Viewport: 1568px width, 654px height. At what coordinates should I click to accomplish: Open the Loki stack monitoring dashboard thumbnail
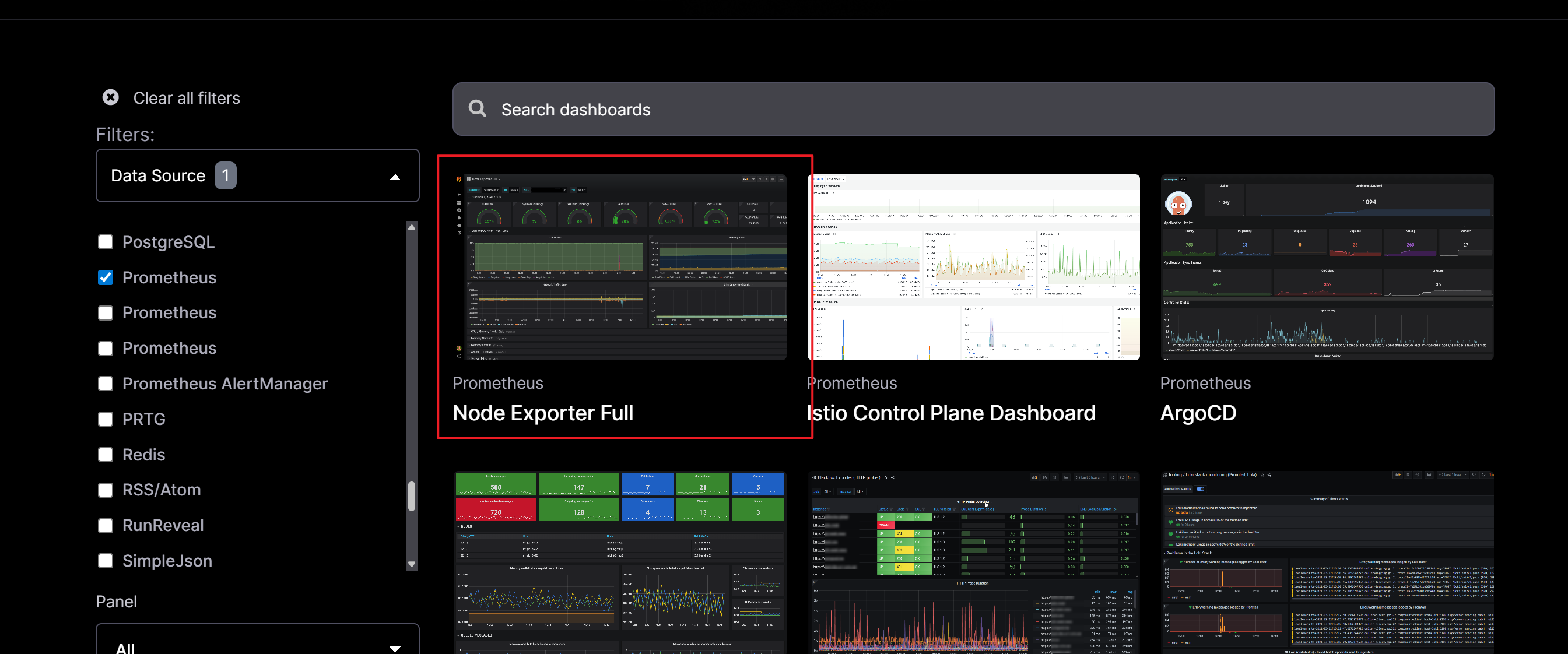1327,562
